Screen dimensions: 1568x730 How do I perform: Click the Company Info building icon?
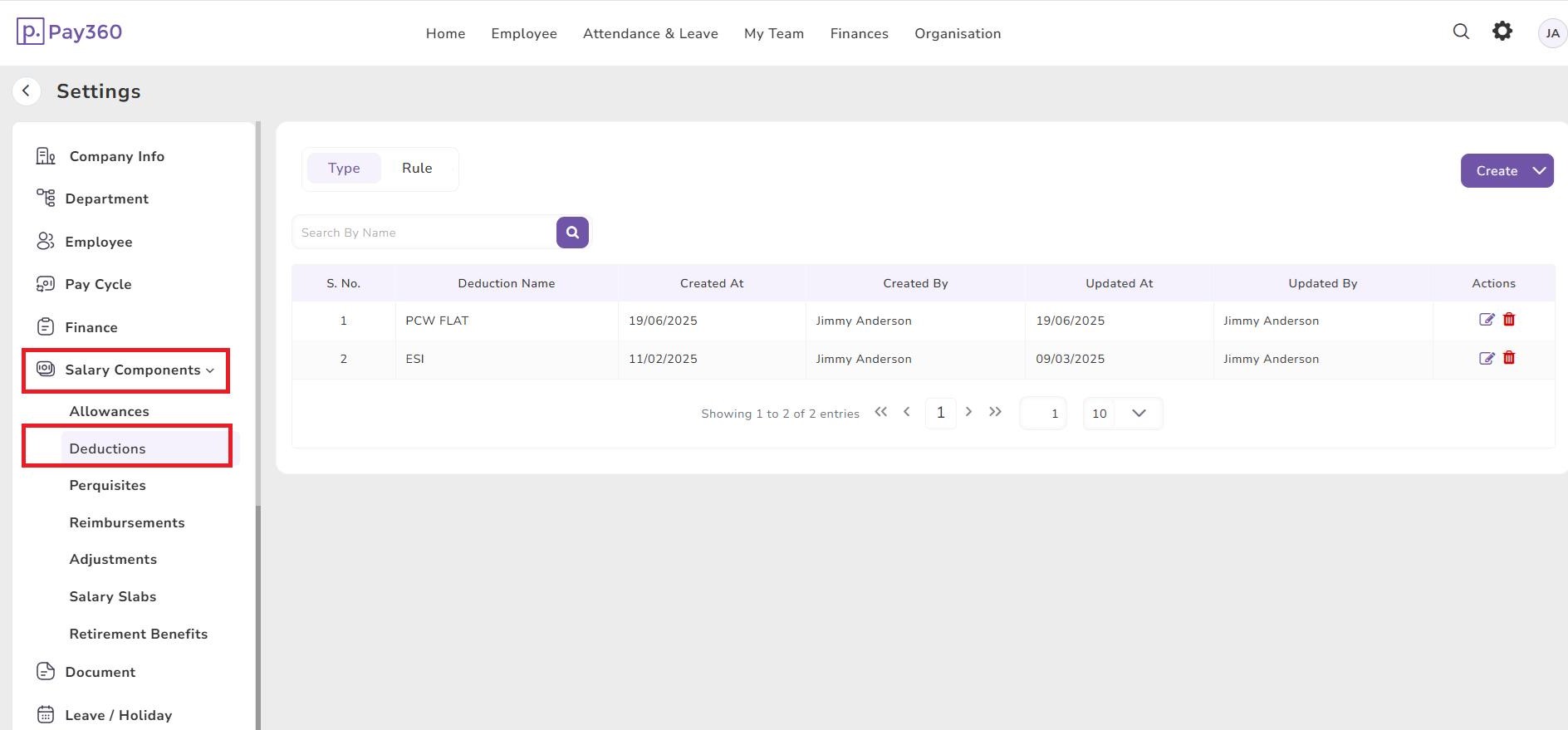tap(46, 156)
